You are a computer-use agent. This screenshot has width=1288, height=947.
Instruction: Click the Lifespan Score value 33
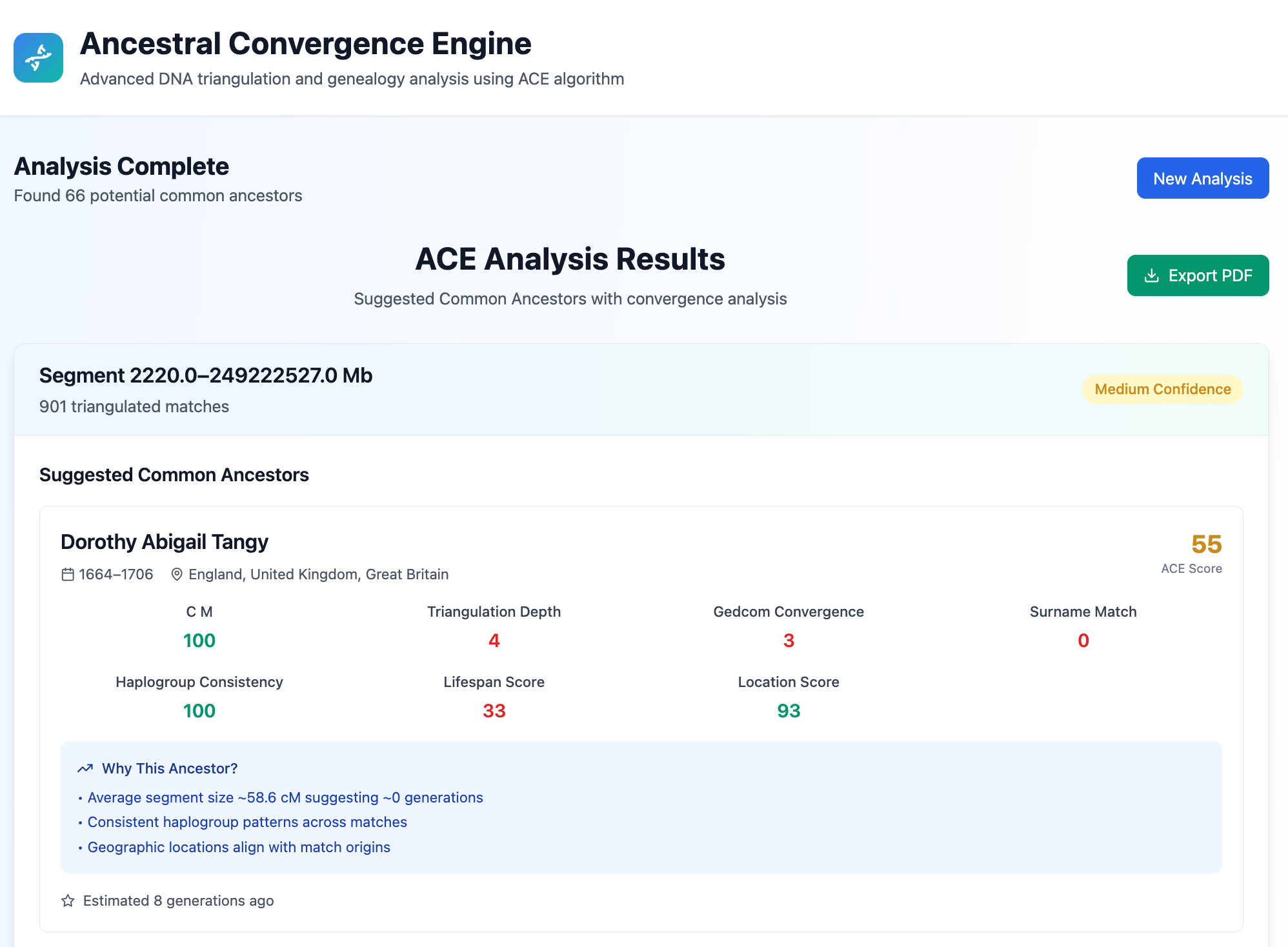494,711
